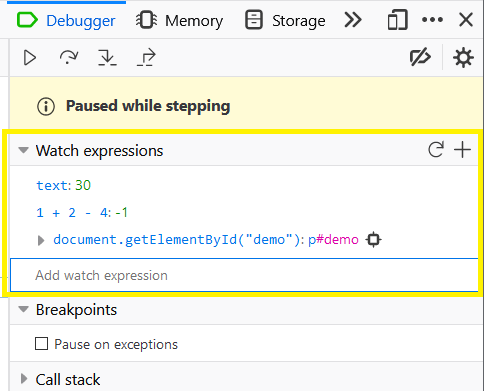Refresh watch expressions
Image resolution: width=484 pixels, height=391 pixels.
click(x=436, y=149)
